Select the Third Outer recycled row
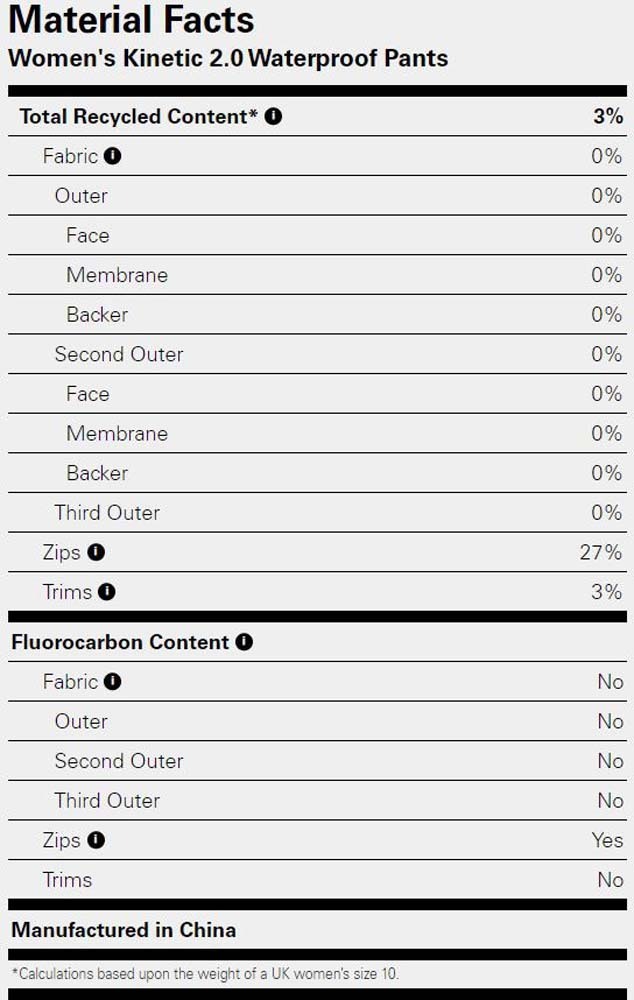This screenshot has height=1000, width=634. pyautogui.click(x=317, y=512)
